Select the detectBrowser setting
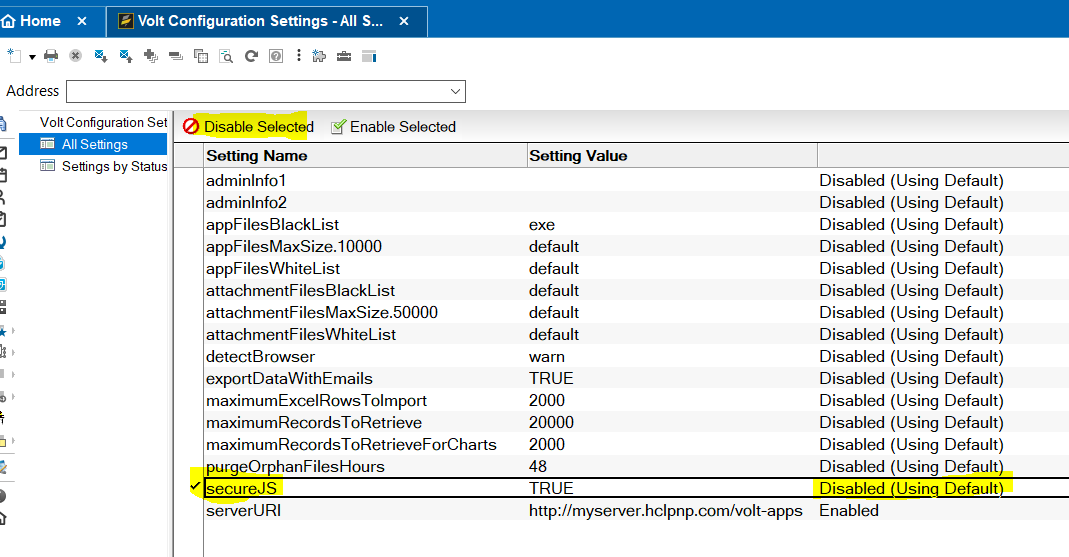 pos(260,356)
